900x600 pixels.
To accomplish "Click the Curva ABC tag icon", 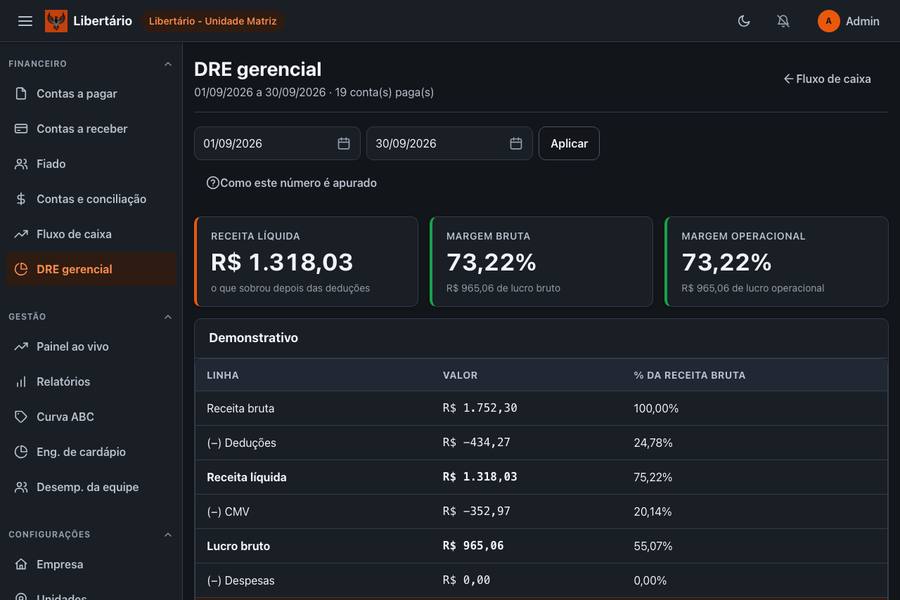I will (21, 417).
